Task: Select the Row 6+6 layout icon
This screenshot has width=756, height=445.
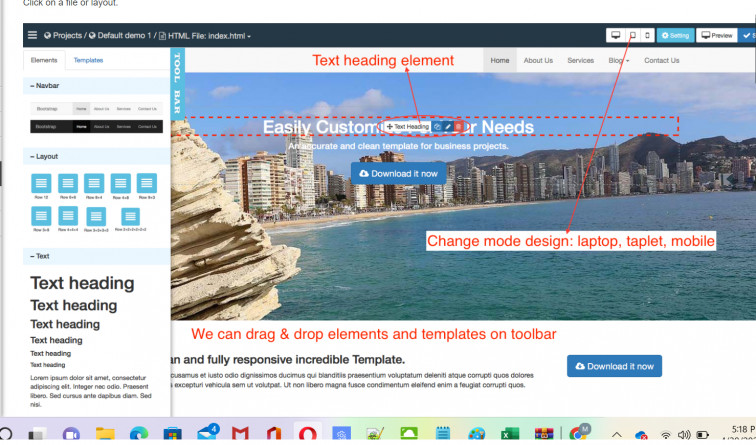Action: 68,186
